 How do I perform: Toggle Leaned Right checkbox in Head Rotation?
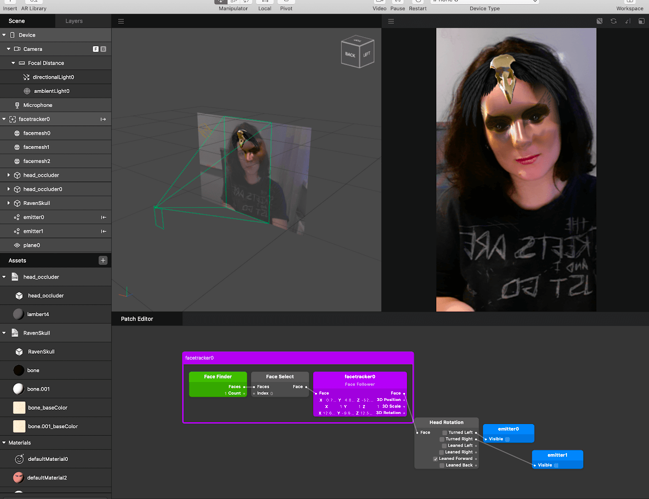[441, 452]
